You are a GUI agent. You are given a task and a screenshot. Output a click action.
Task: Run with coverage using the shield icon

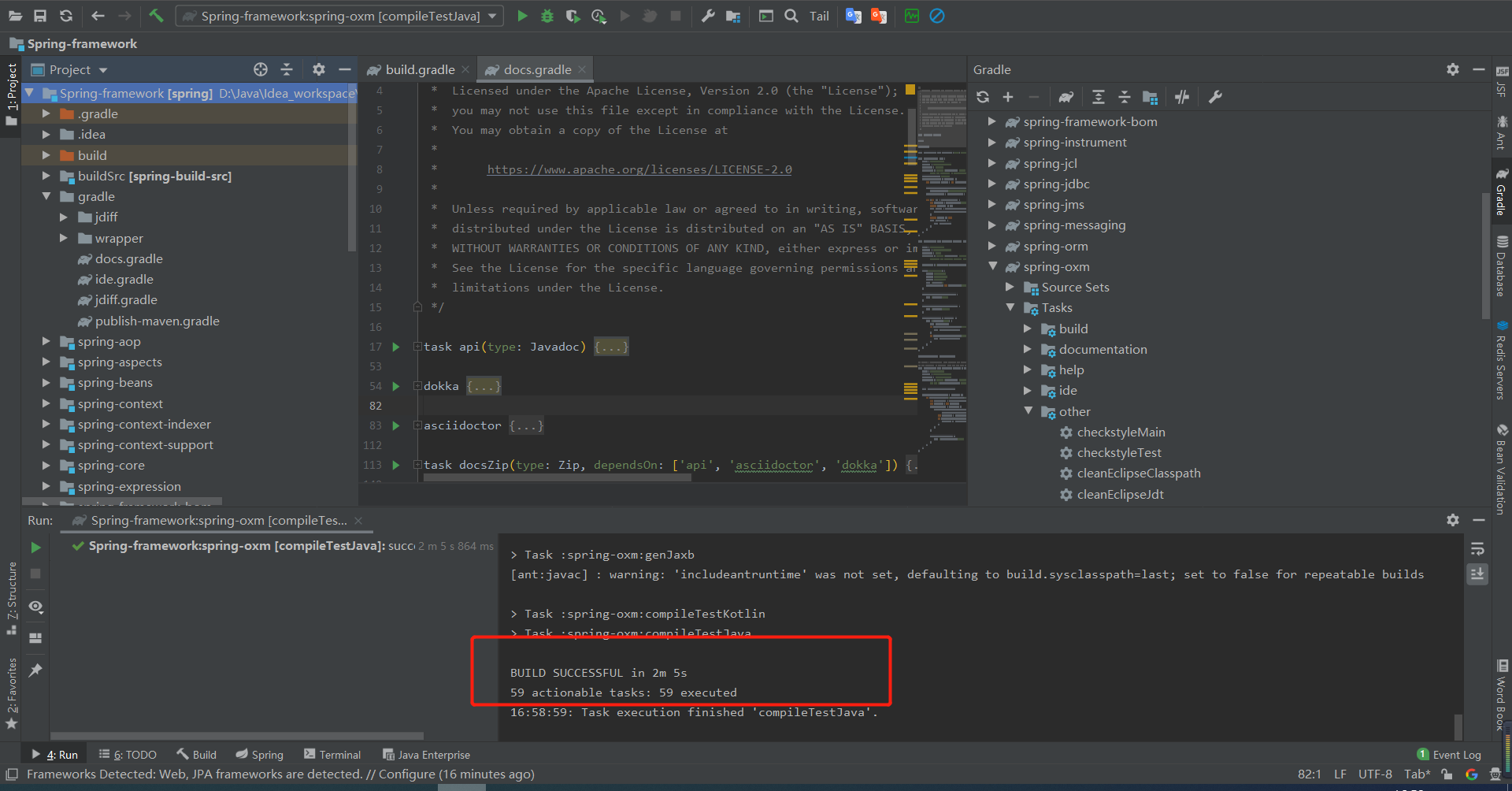pyautogui.click(x=573, y=16)
